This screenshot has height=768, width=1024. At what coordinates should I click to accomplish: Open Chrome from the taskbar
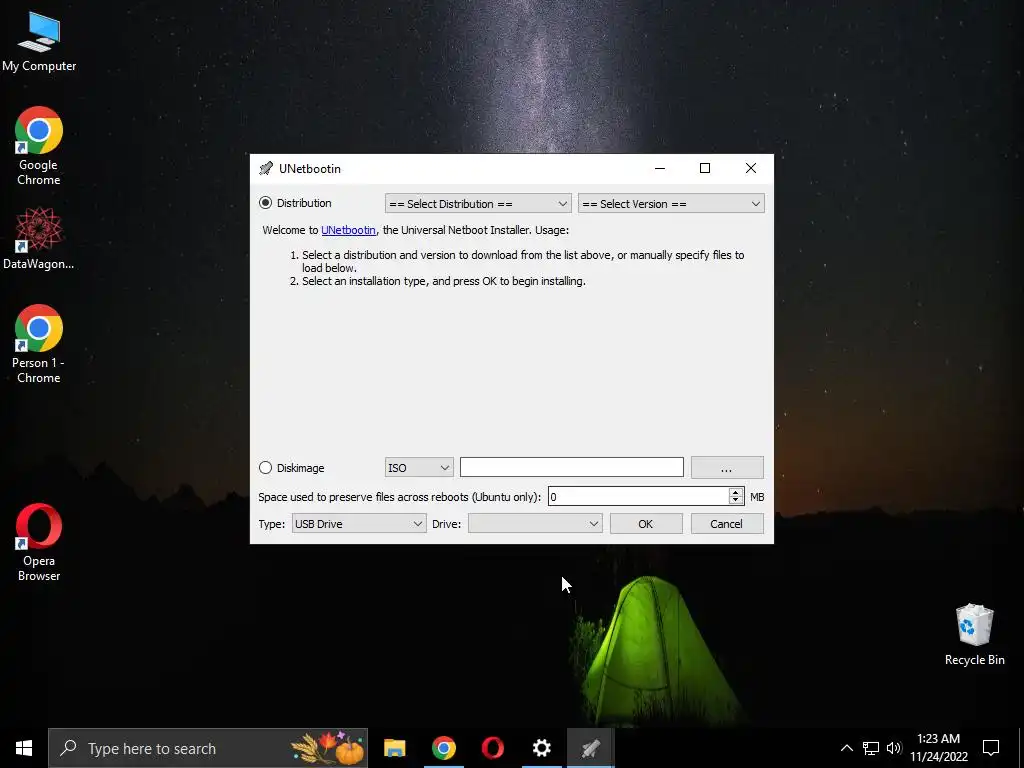coord(443,748)
